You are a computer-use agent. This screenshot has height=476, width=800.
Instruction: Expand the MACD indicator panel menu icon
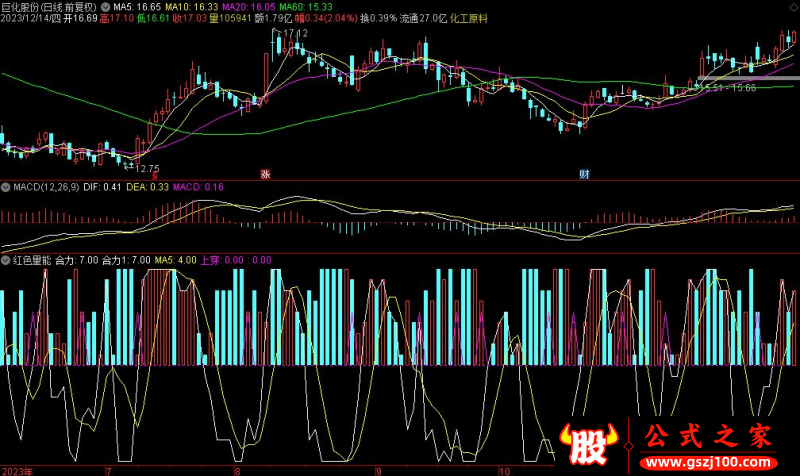(6, 187)
